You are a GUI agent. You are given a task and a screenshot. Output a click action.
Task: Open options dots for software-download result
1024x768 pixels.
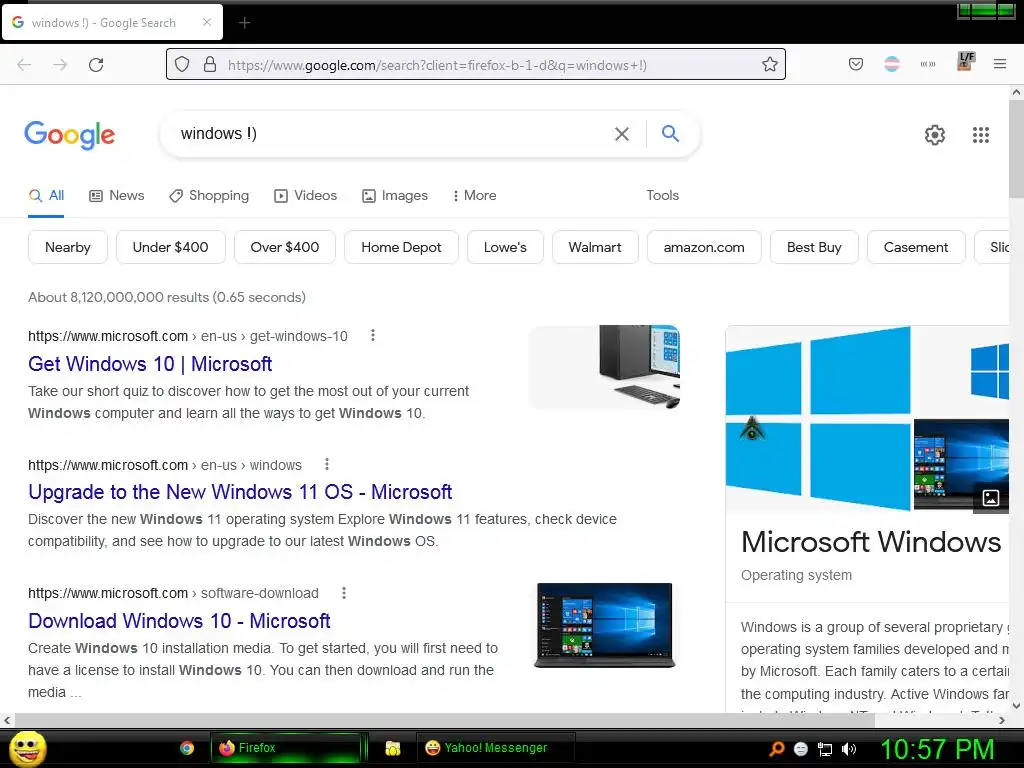[344, 593]
